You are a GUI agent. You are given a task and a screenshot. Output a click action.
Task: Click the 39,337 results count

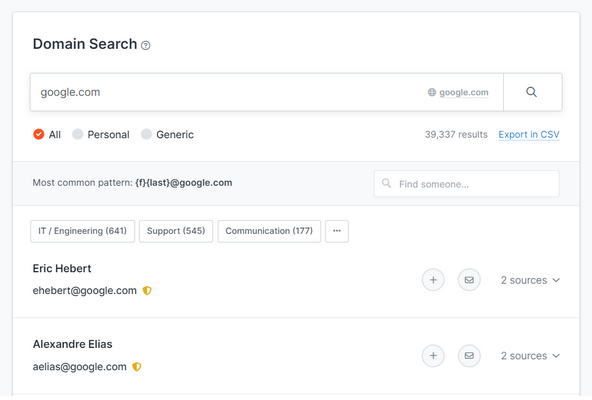456,134
